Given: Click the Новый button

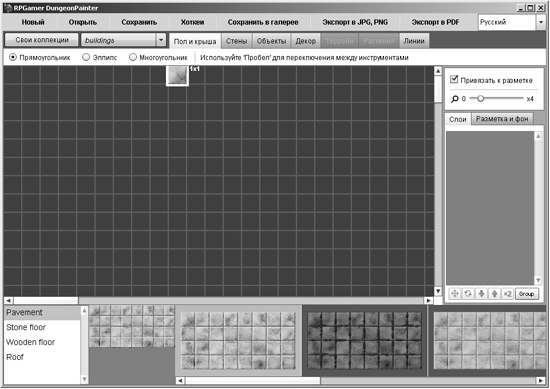Looking at the screenshot, I should [33, 22].
